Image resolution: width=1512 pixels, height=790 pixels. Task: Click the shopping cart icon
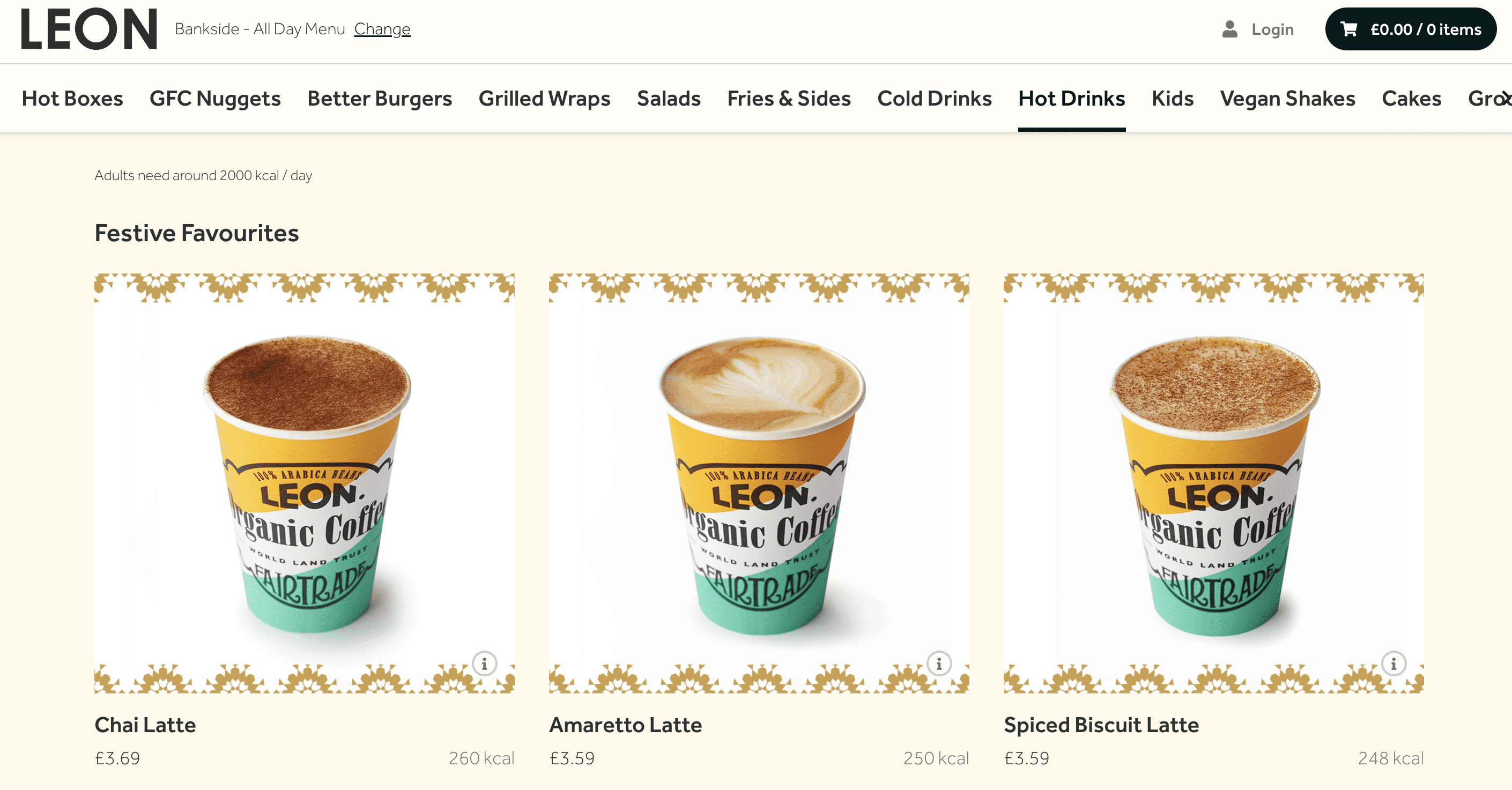tap(1349, 29)
